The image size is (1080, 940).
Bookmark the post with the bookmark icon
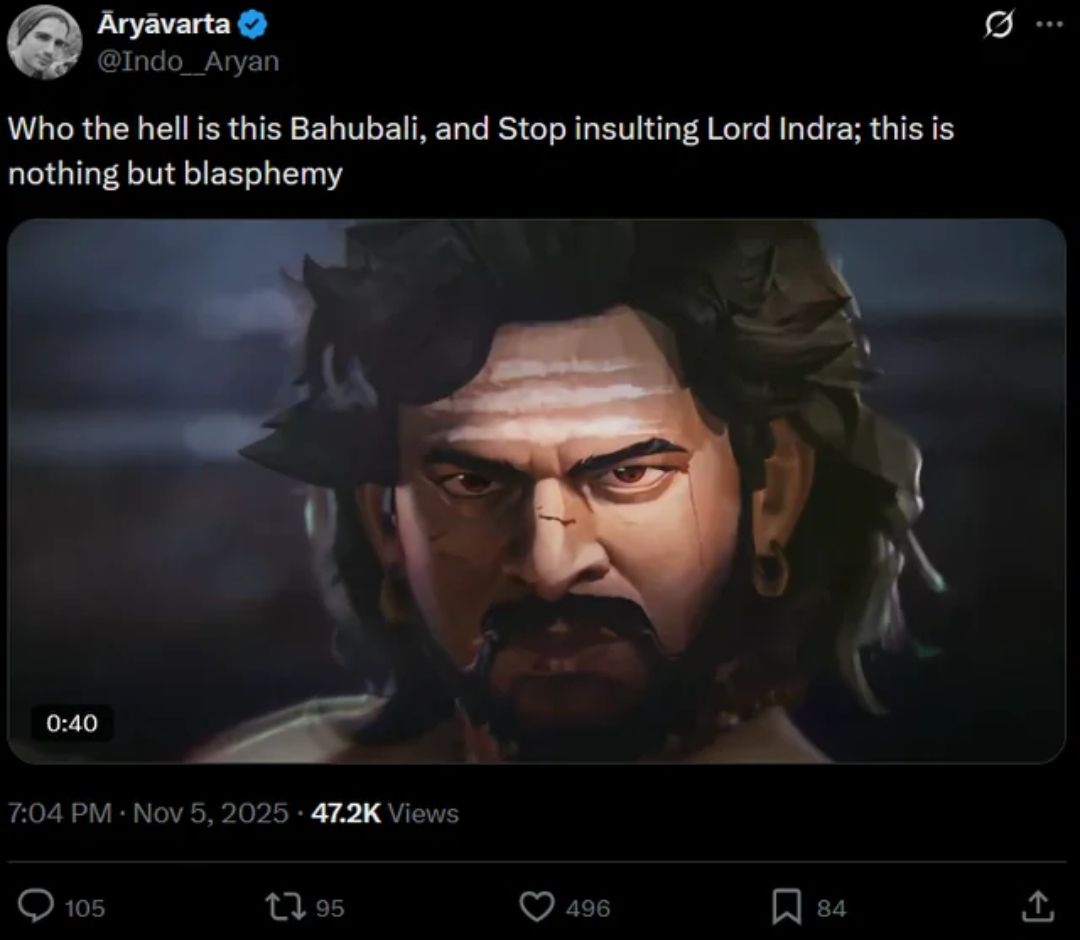pyautogui.click(x=786, y=906)
